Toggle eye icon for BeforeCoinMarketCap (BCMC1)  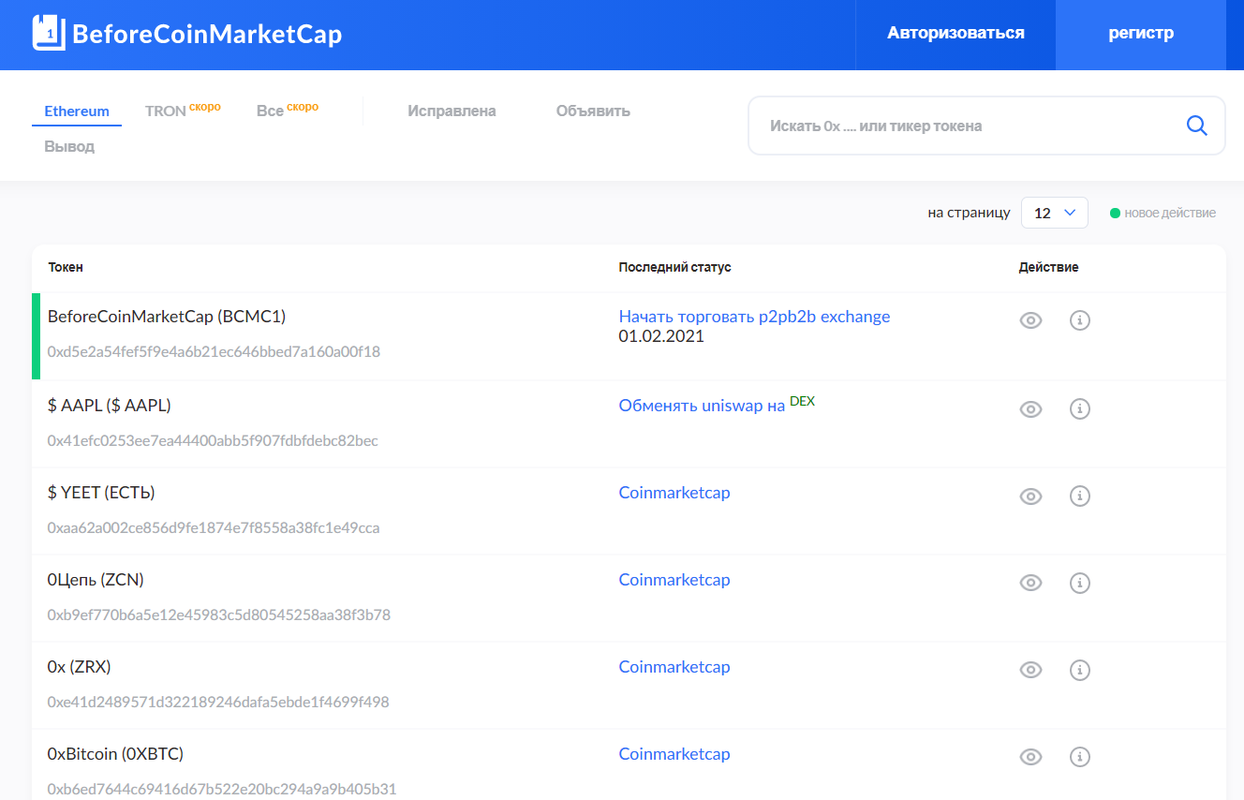click(x=1031, y=320)
